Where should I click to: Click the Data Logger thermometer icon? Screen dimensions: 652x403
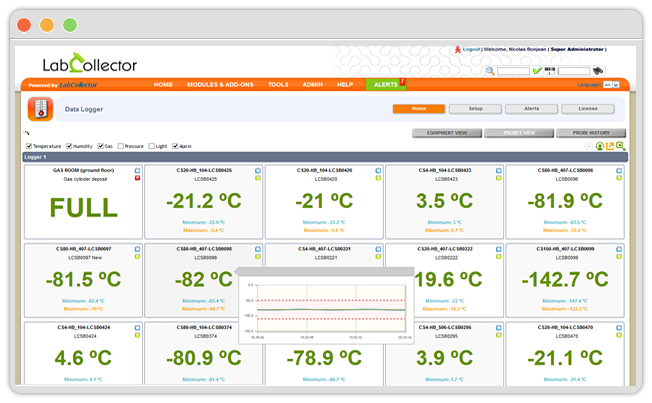coord(40,109)
